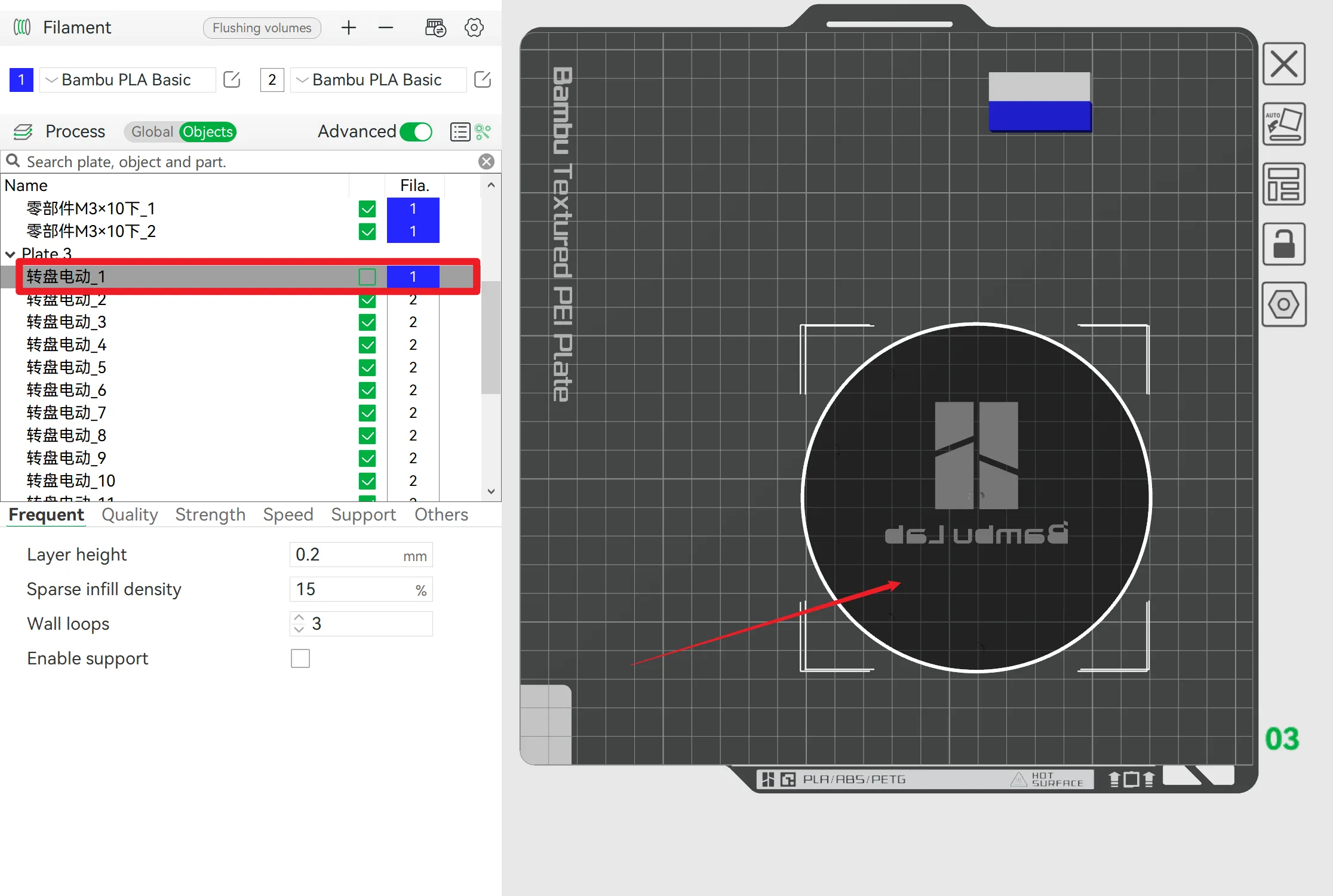Collapse the Plate 3 tree node
Screen dimensions: 1333x896
(x=10, y=254)
